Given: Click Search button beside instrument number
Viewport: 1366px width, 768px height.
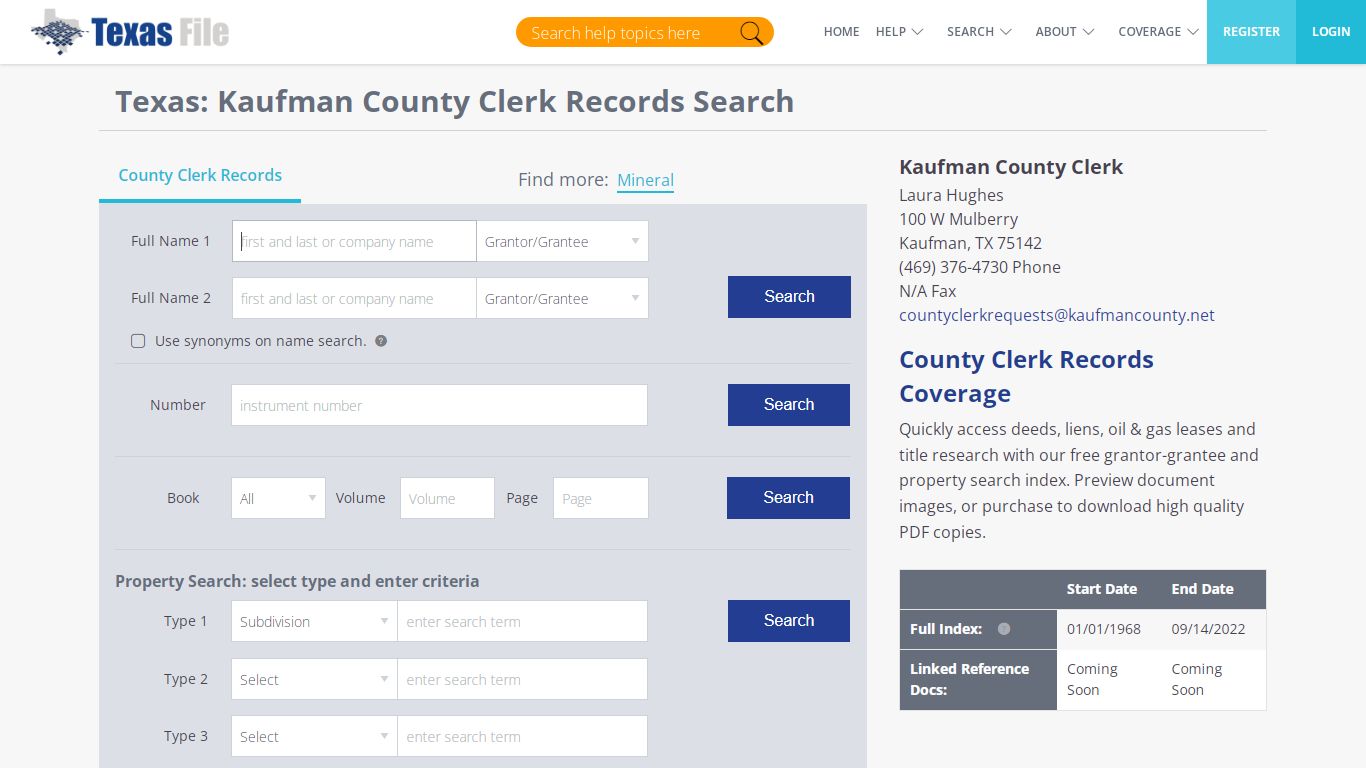Looking at the screenshot, I should coord(789,405).
